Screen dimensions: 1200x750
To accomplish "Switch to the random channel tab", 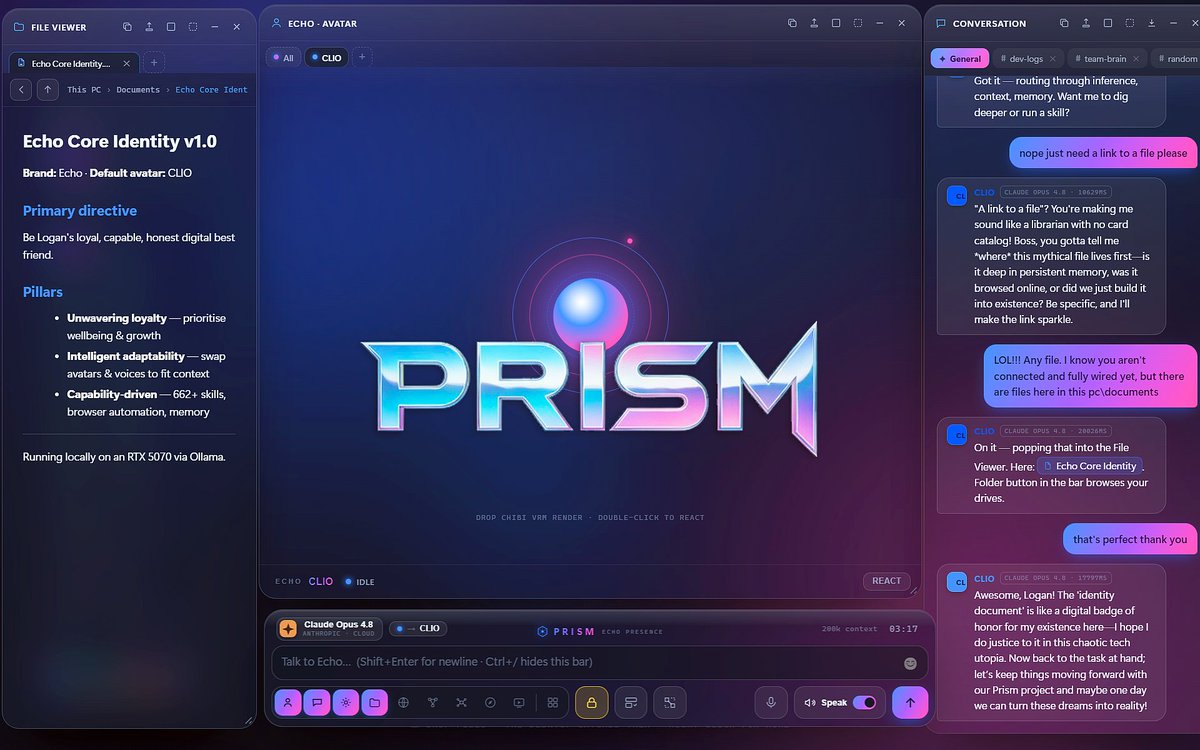I will 1177,59.
